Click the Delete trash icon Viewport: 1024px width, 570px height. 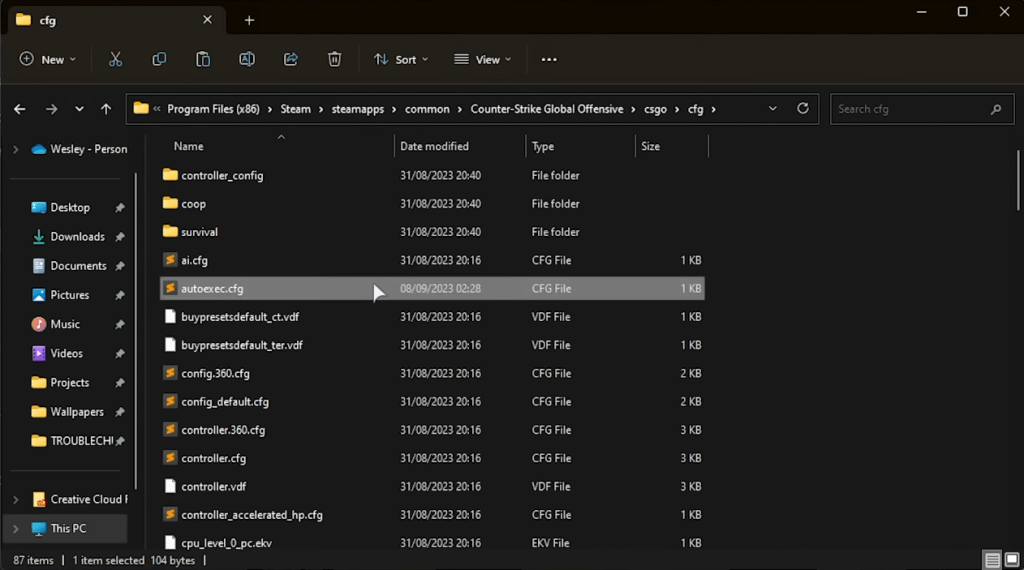(334, 59)
